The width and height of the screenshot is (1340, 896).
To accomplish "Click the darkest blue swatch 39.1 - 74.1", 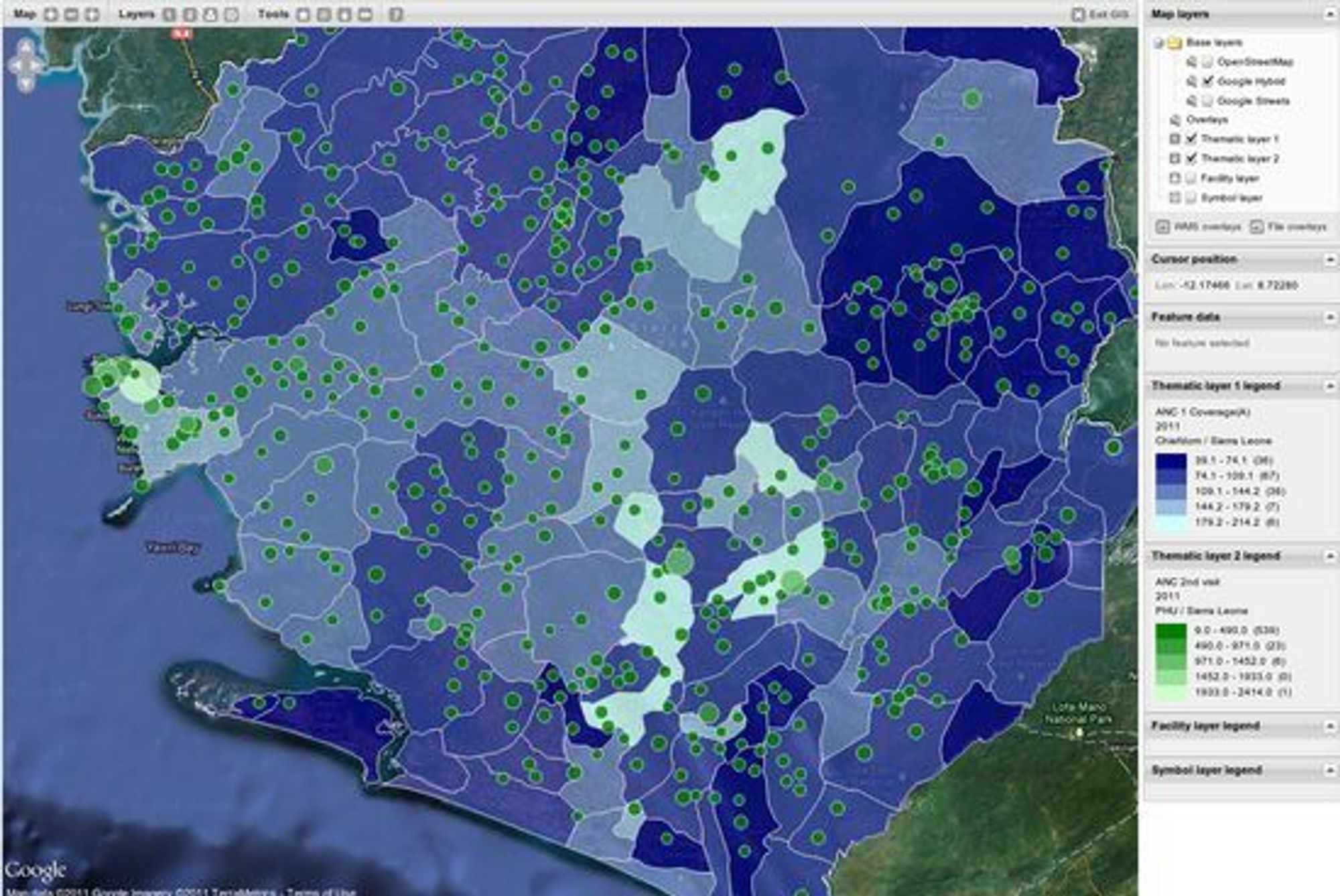I will (x=1170, y=461).
